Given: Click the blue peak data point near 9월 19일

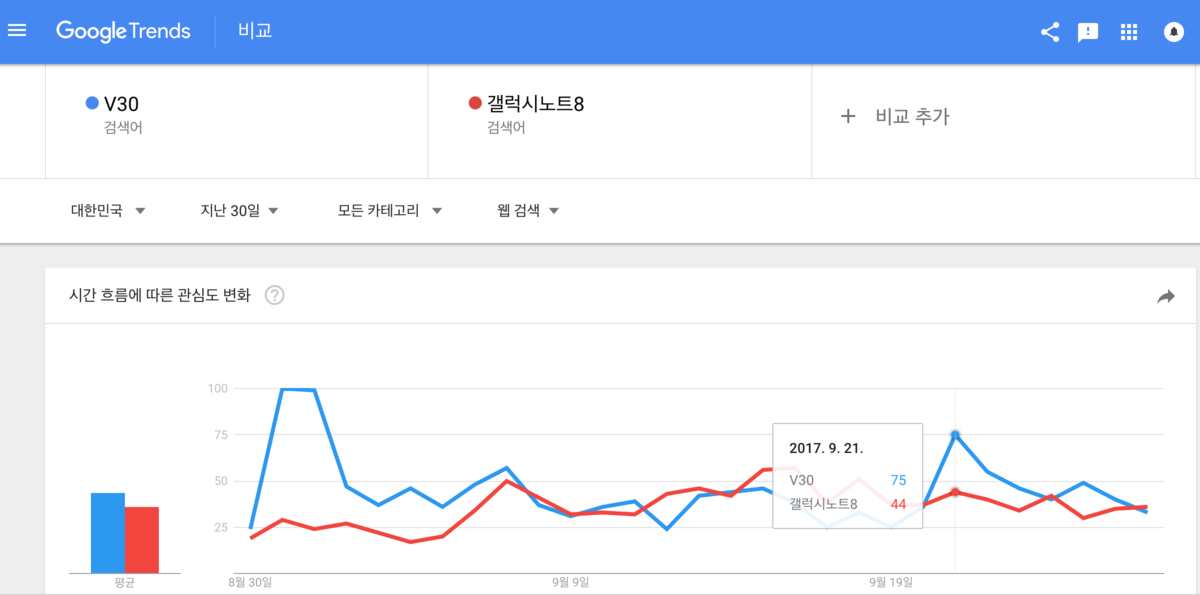Looking at the screenshot, I should (955, 434).
